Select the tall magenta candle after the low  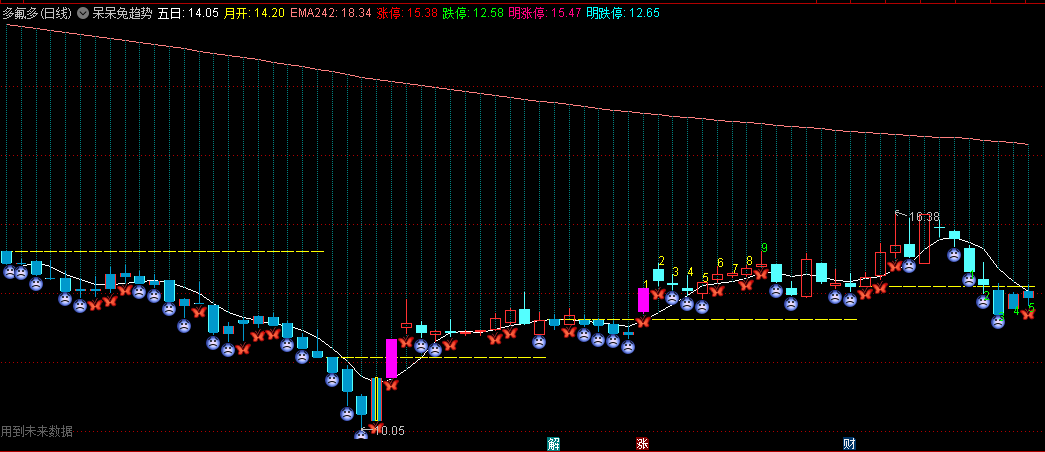pos(391,359)
